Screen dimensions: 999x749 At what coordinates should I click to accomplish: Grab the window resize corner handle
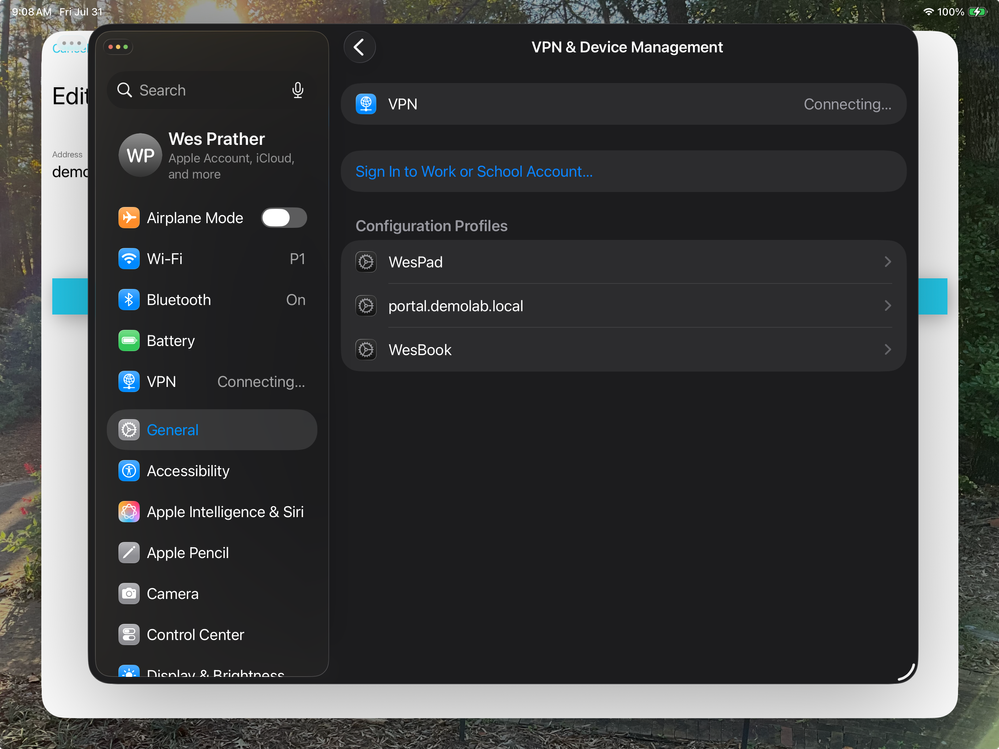coord(907,673)
